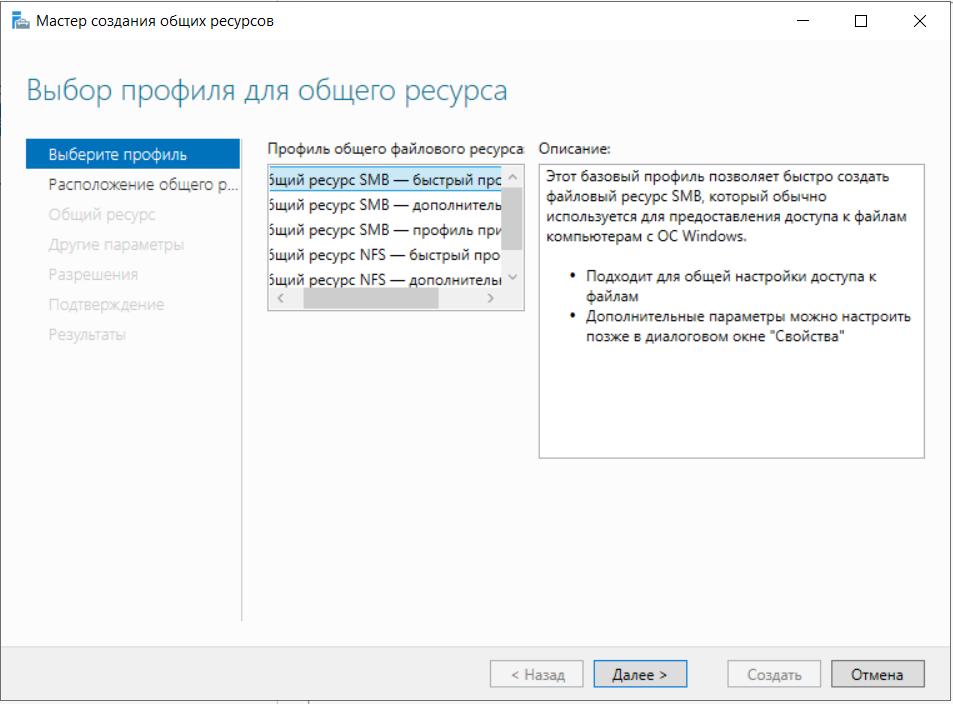The height and width of the screenshot is (704, 953).
Task: Click the vertical scrollbar thumb of list
Action: pyautogui.click(x=512, y=219)
